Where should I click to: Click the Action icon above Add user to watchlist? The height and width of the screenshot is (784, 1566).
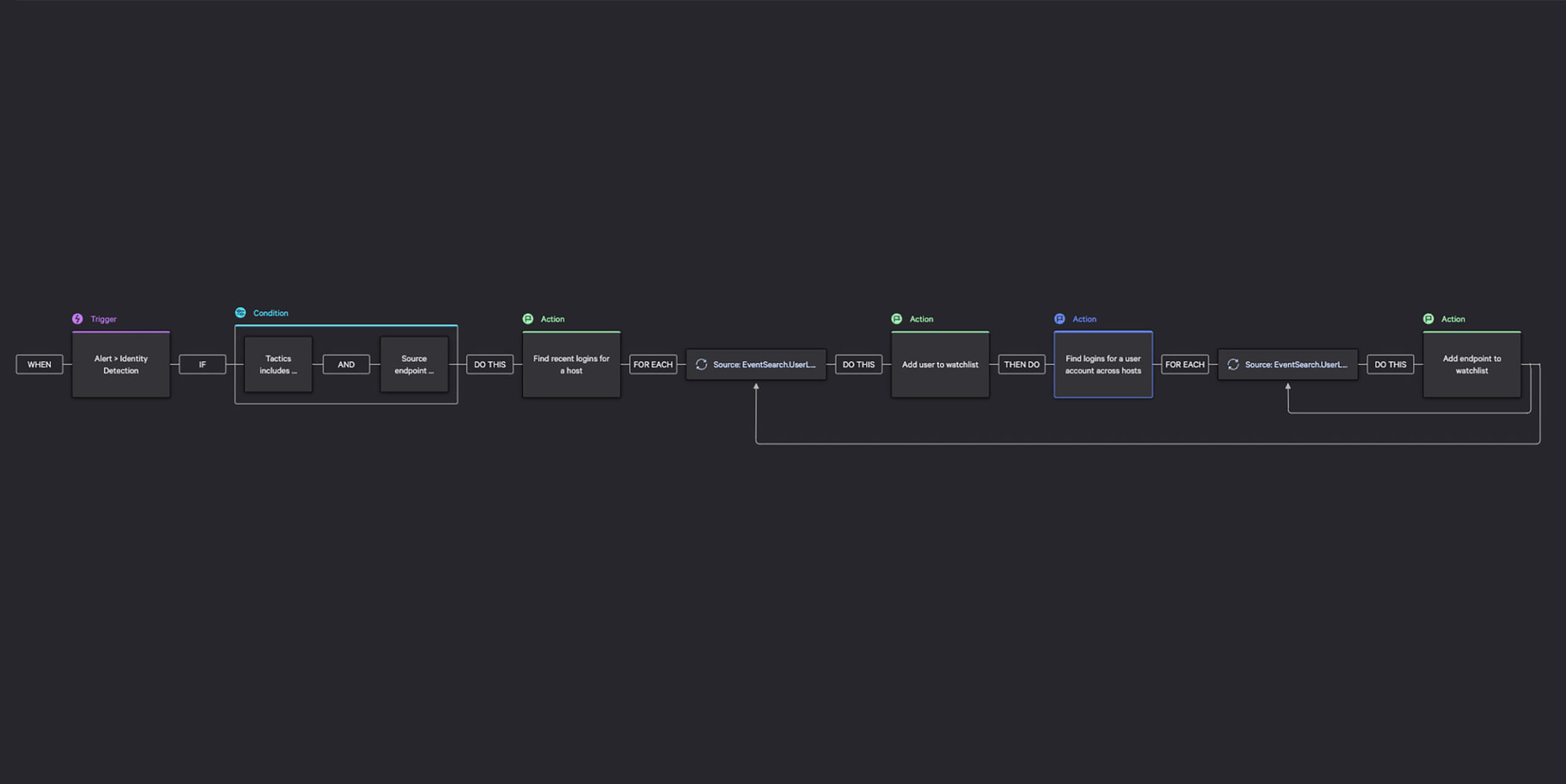pos(897,319)
